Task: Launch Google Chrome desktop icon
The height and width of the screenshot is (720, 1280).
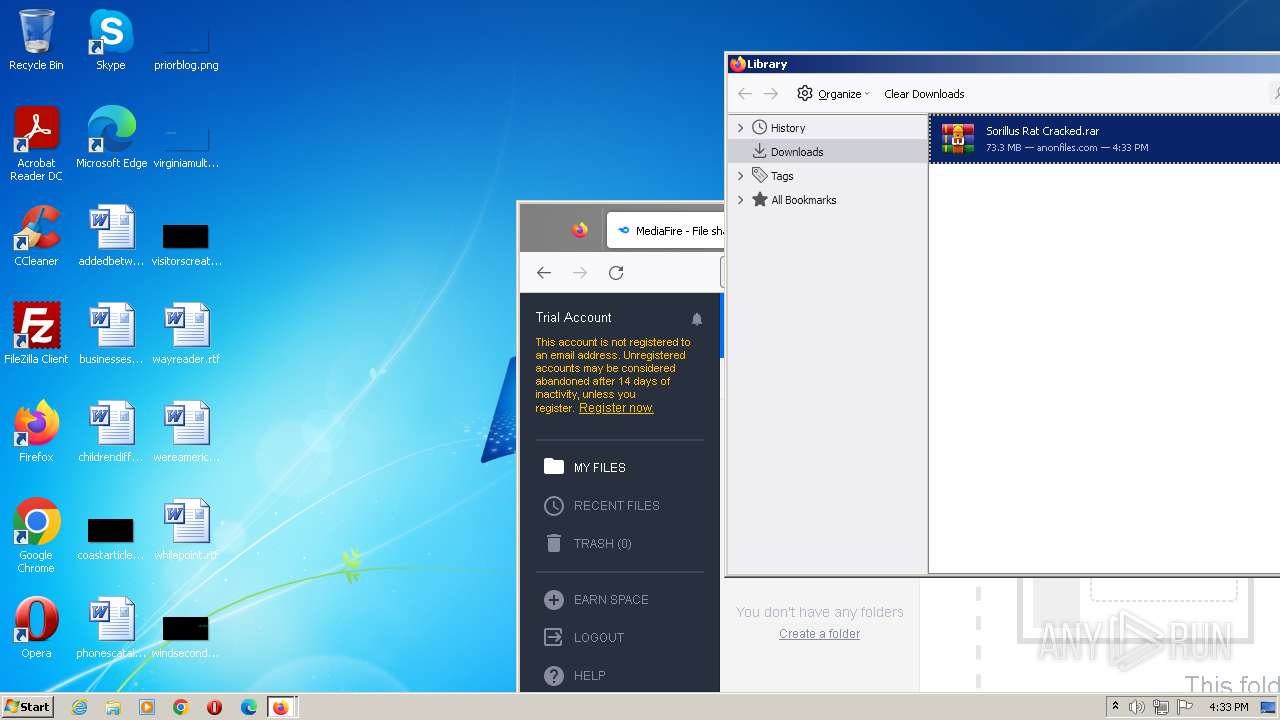Action: pos(36,536)
